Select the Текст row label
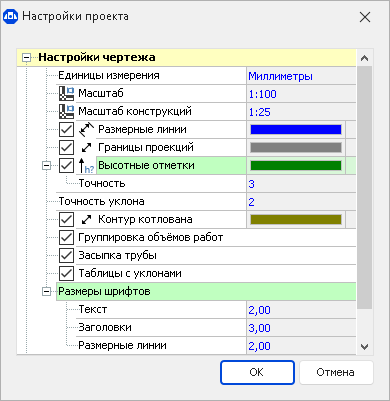390x401 pixels. coord(93,310)
